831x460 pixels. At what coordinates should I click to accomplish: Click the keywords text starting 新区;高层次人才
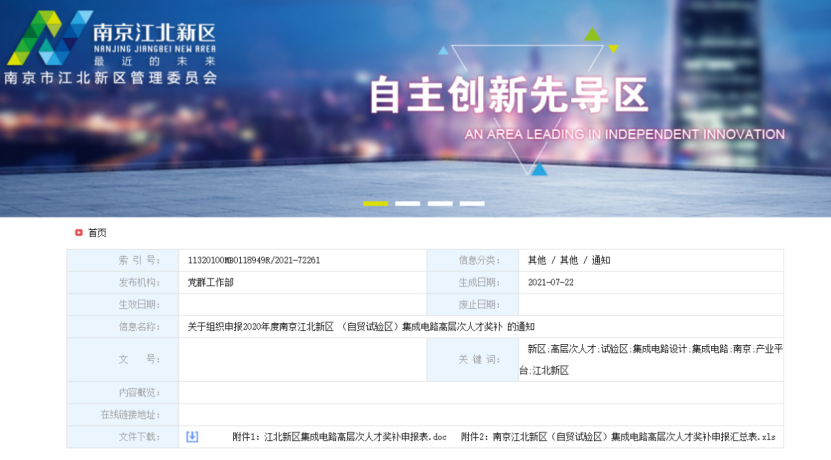click(x=651, y=359)
